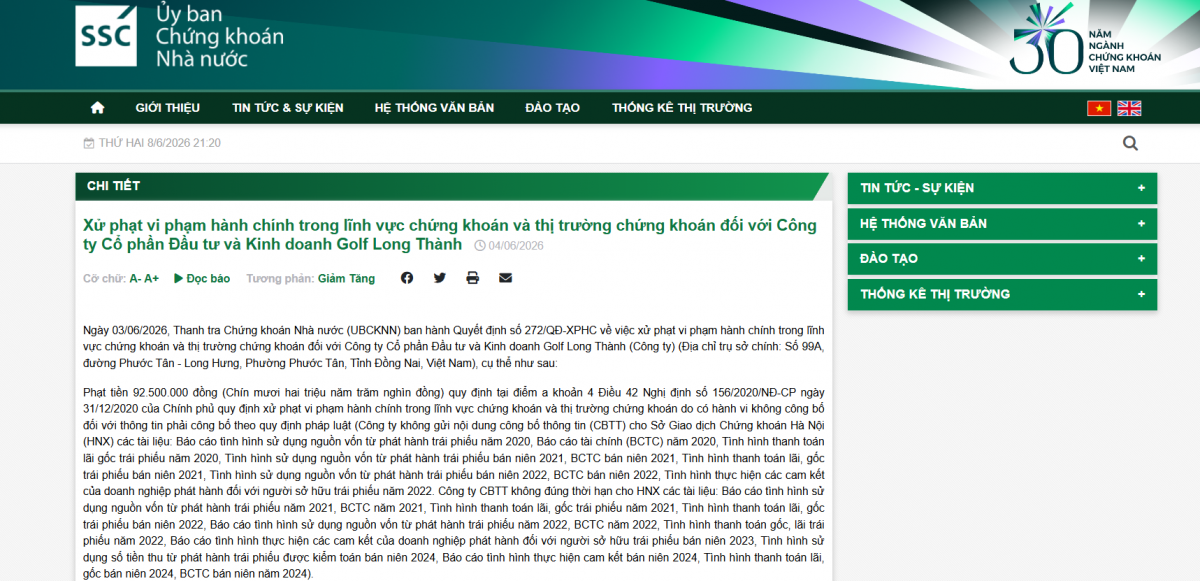The height and width of the screenshot is (581, 1200).
Task: Switch language to Vietnamese flag
Action: pos(1099,108)
